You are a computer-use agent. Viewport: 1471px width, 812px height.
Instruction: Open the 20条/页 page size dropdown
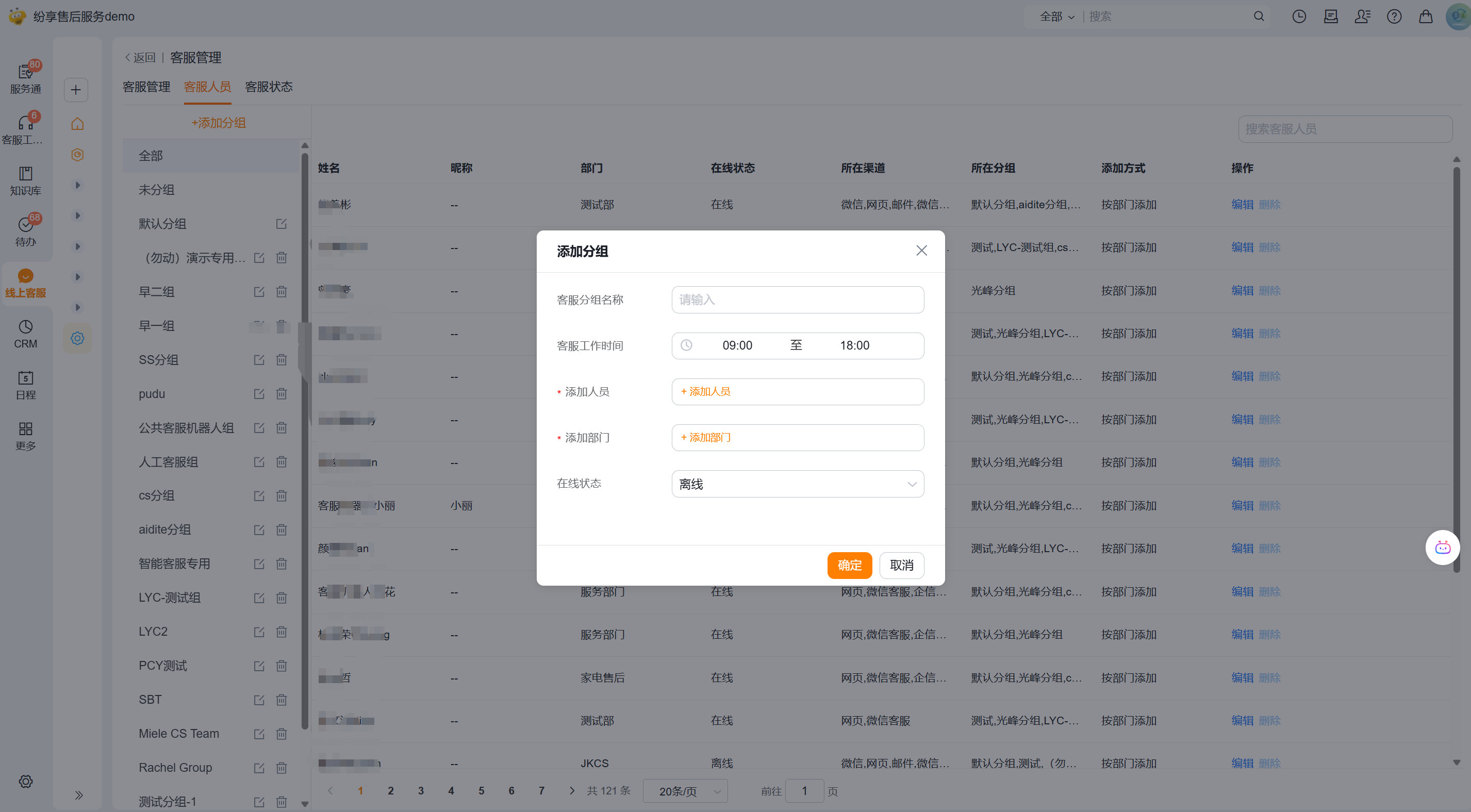point(685,791)
